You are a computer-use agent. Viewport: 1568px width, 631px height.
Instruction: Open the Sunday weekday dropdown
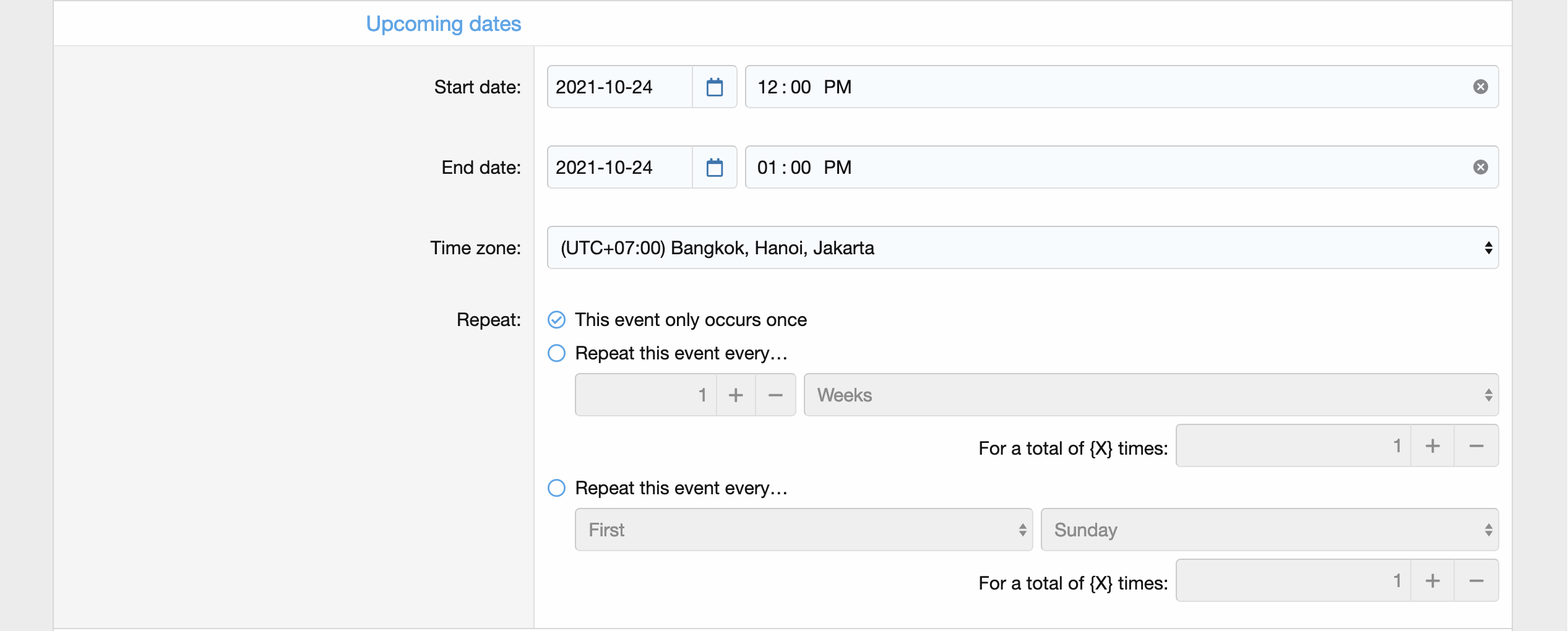point(1270,530)
